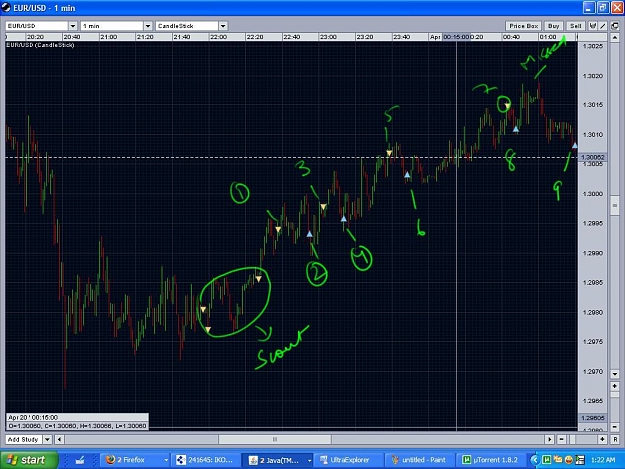Click the chart indicator tool icon
This screenshot has height=469, width=625.
point(593,26)
